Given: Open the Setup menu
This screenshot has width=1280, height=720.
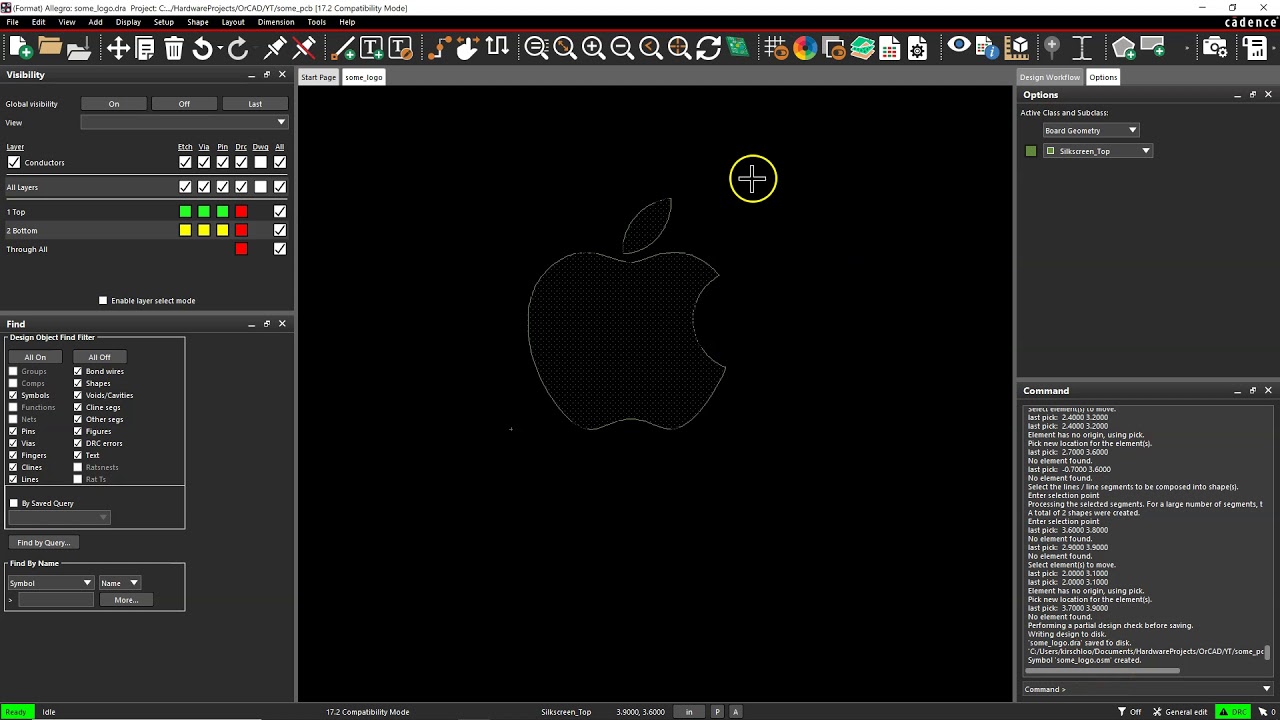Looking at the screenshot, I should click(164, 22).
